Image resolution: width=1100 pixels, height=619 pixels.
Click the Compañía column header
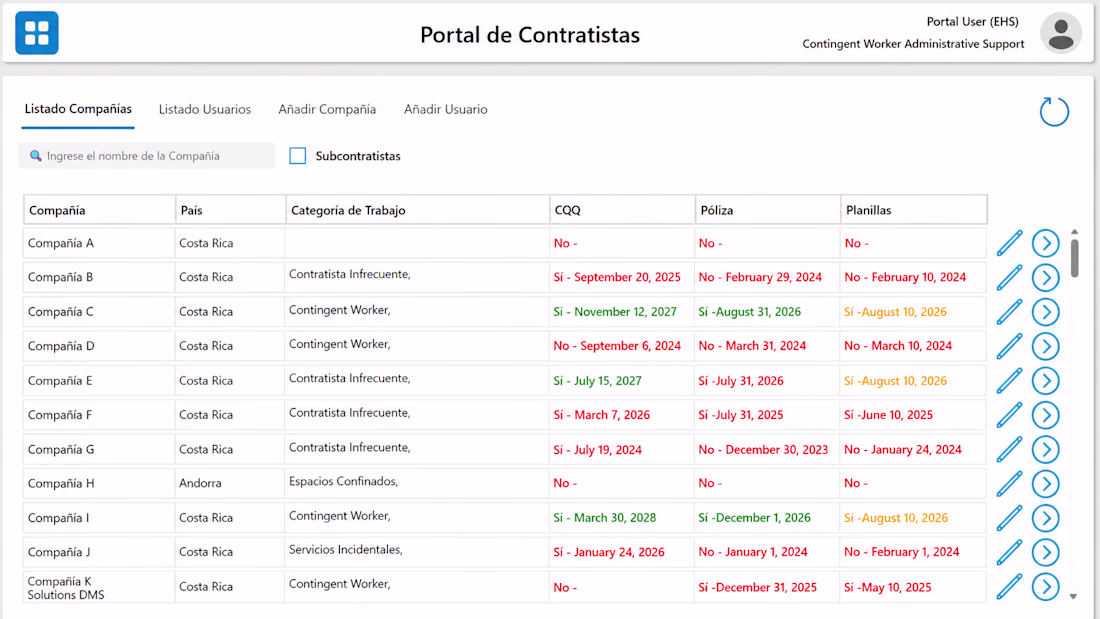100,210
